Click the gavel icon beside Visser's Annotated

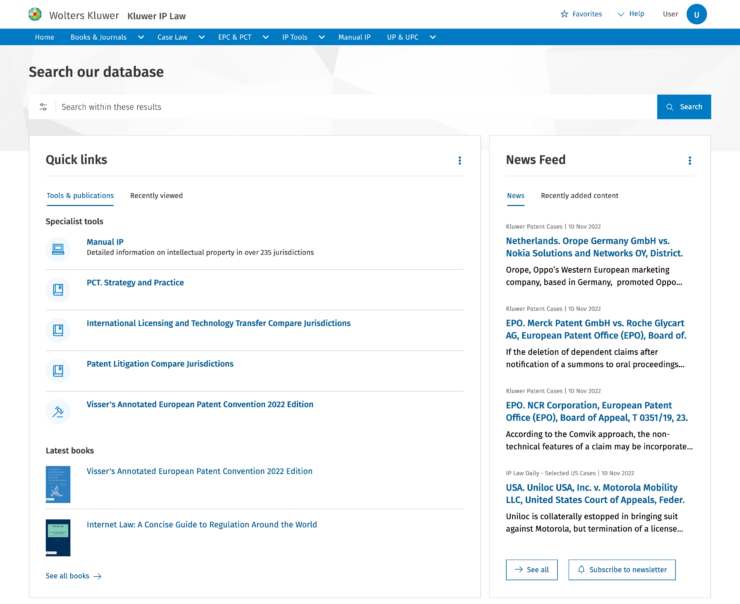(x=58, y=411)
